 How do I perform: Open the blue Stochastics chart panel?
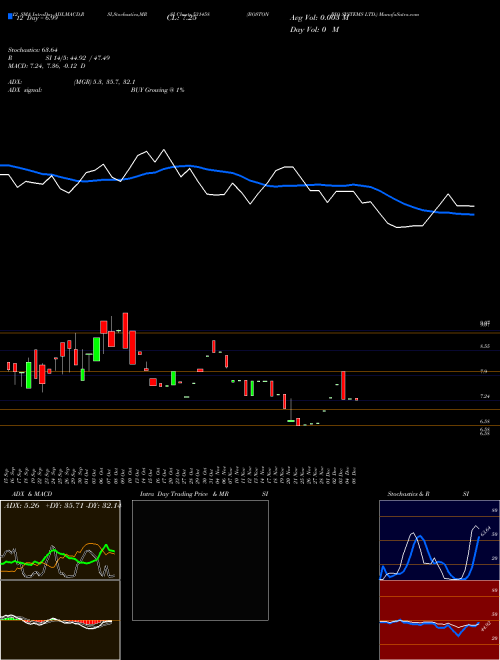tap(439, 540)
